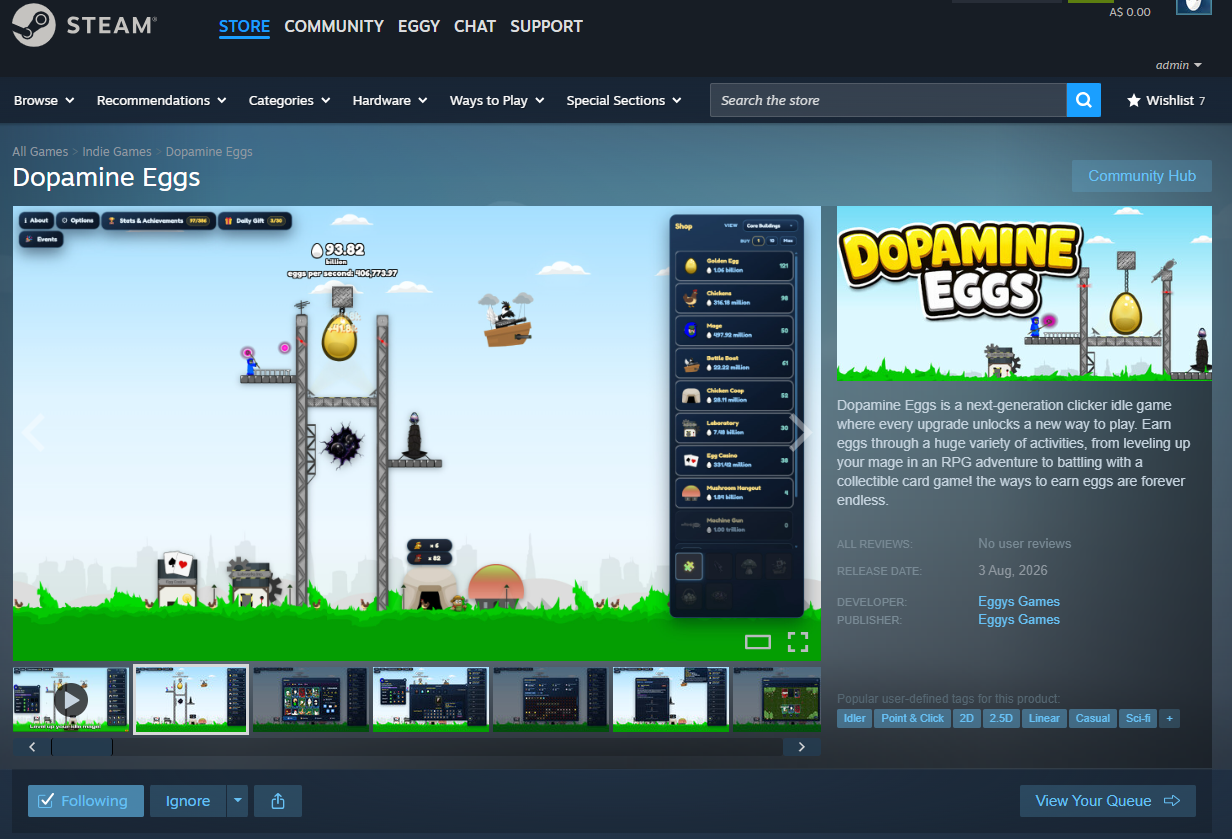Select the 2.5D tag
The width and height of the screenshot is (1232, 839).
[x=1001, y=718]
